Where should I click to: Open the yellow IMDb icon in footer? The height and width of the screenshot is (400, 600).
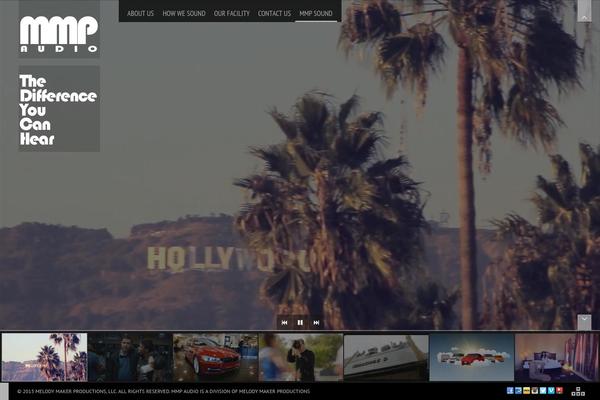[x=527, y=390]
